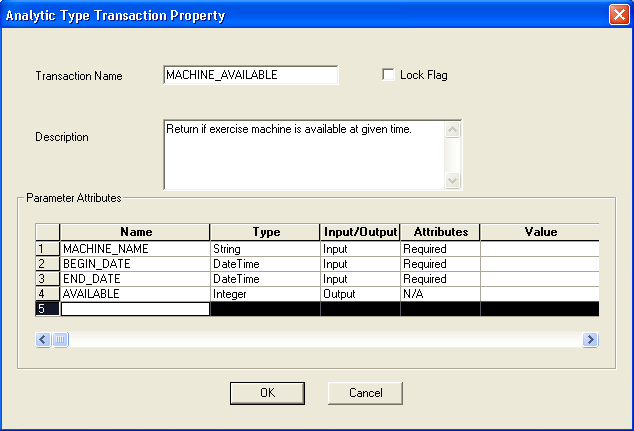
Task: Click the DateTime type of BEGIN_DATE
Action: click(x=265, y=264)
